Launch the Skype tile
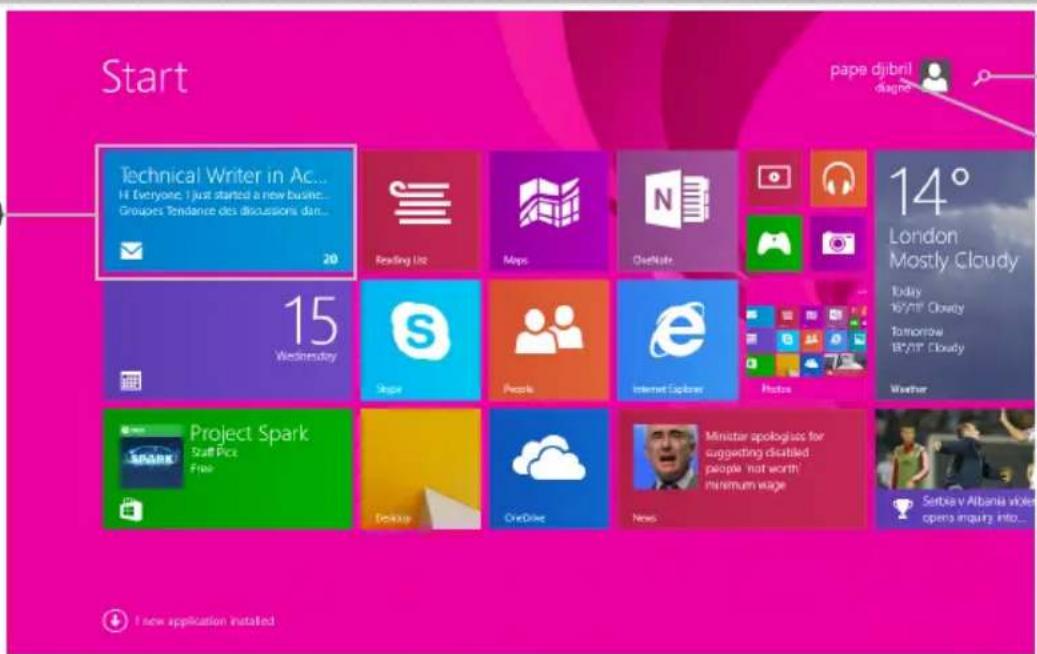Screen dimensions: 1037x654 [x=420, y=340]
